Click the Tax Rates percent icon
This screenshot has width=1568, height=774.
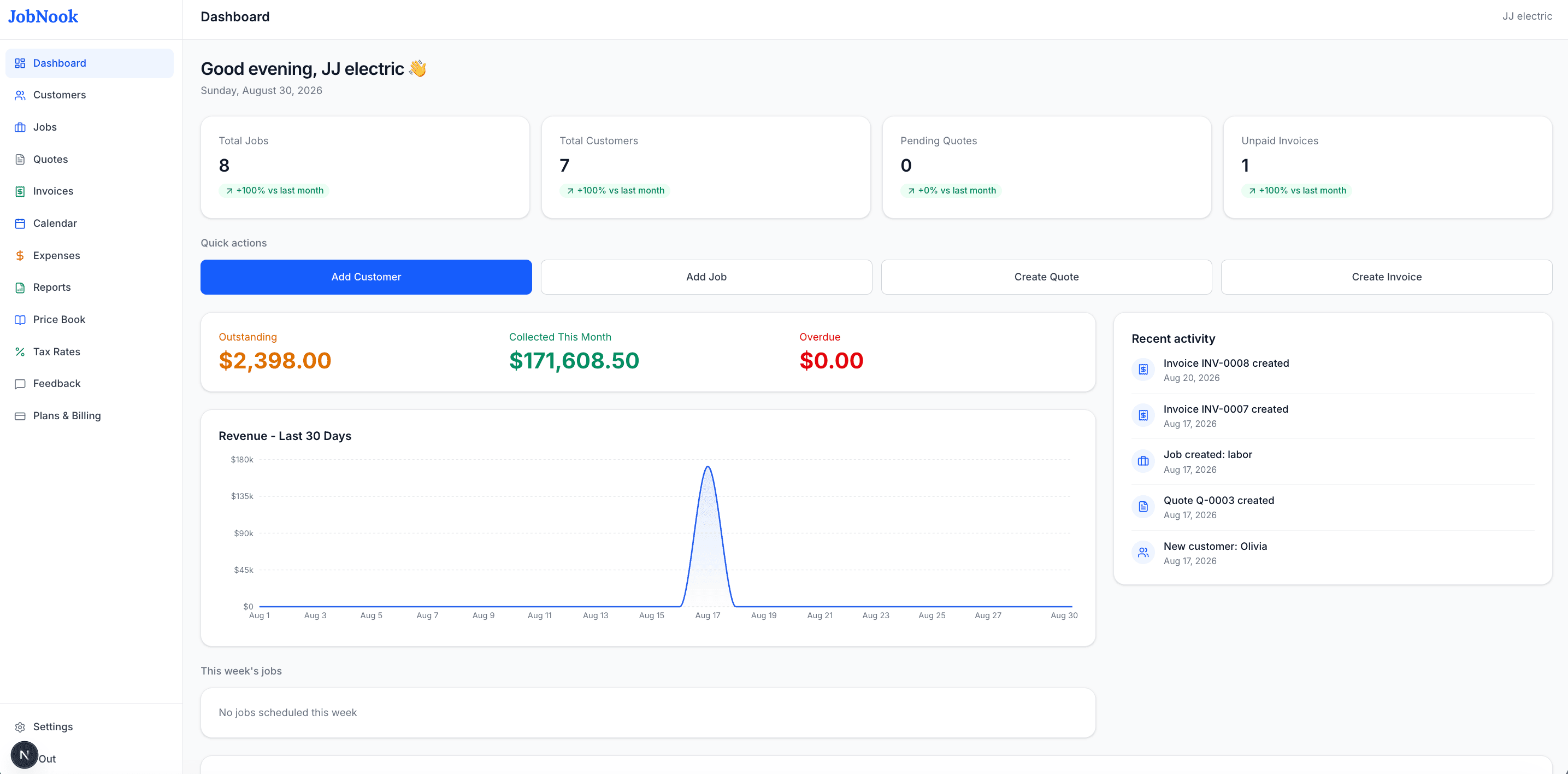20,352
